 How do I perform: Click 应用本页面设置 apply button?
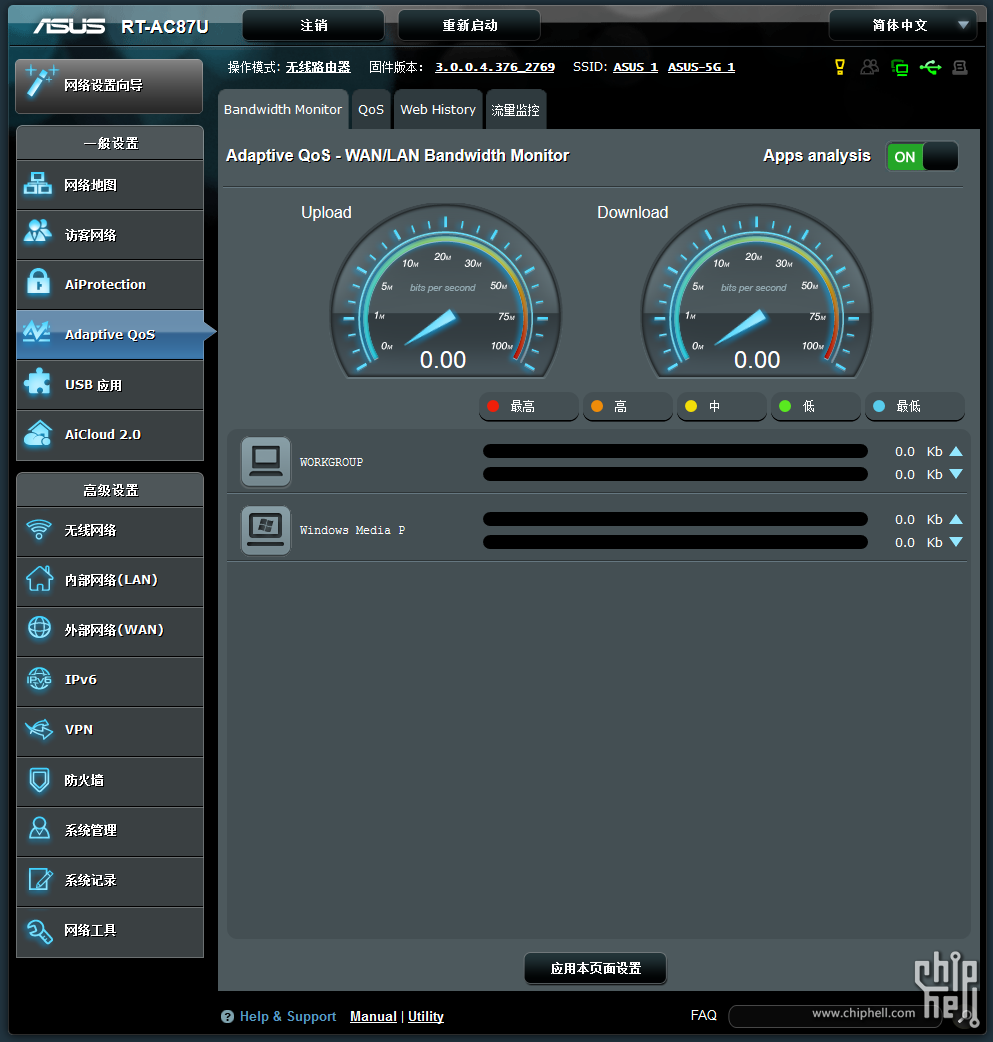click(596, 968)
